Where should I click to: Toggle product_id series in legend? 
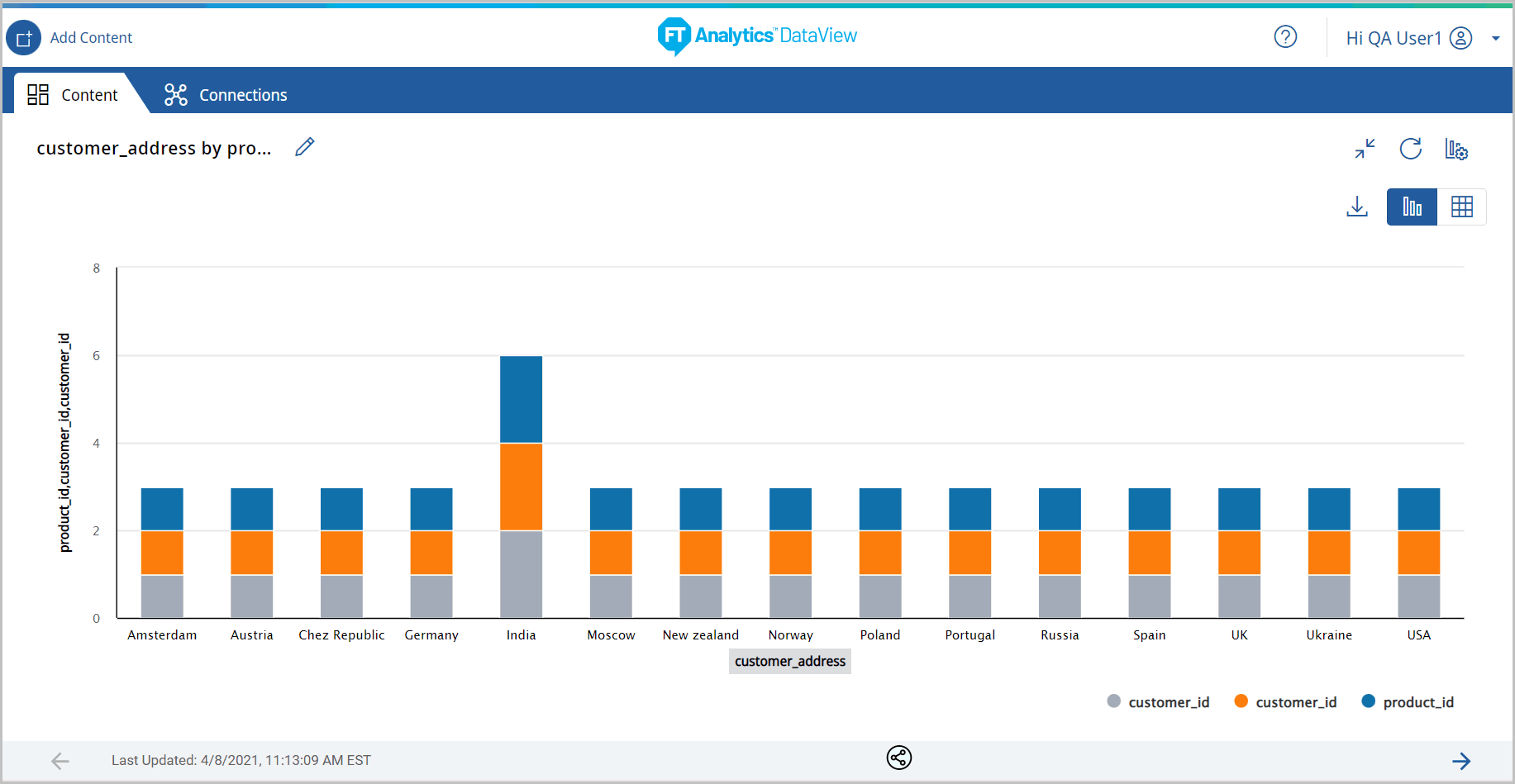tap(1417, 702)
